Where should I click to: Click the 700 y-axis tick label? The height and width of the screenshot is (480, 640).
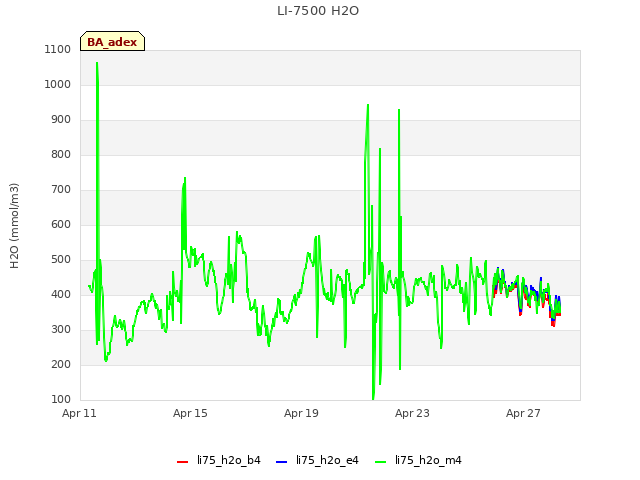tap(61, 189)
